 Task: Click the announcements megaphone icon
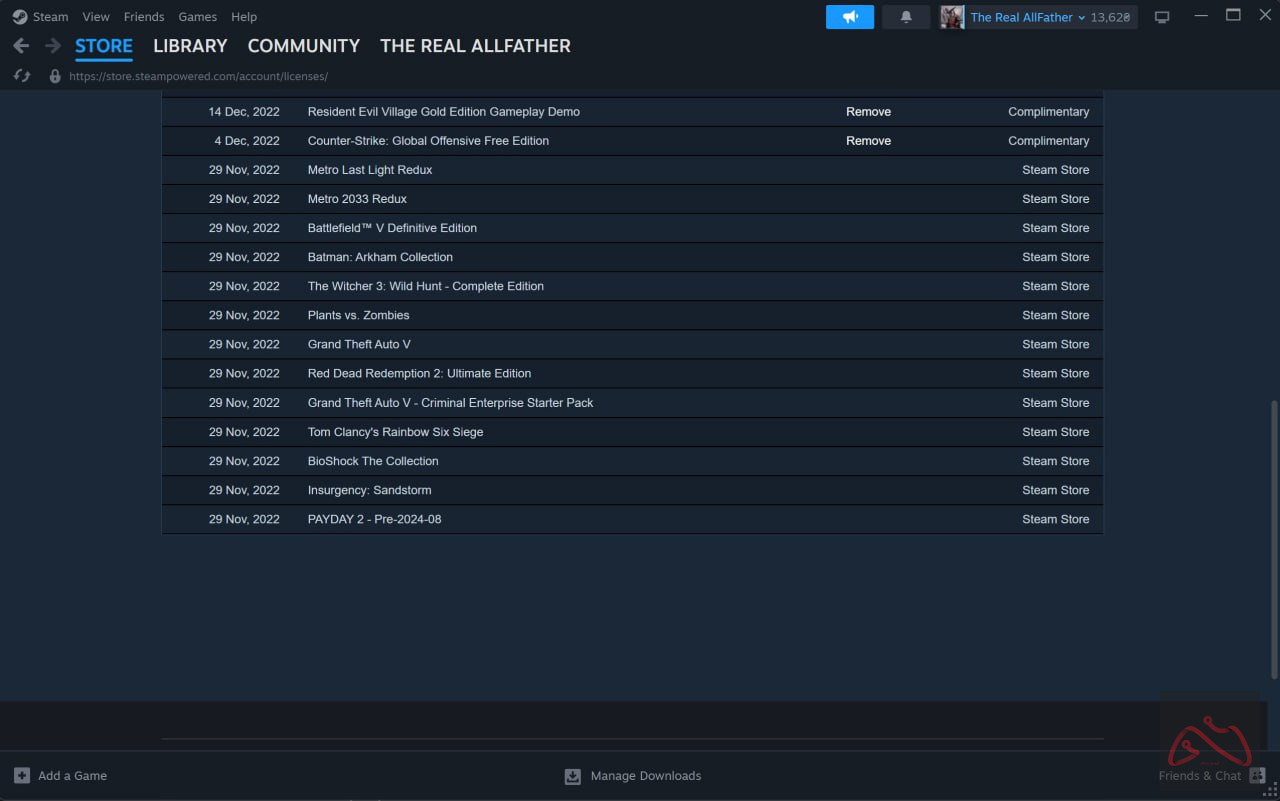850,17
